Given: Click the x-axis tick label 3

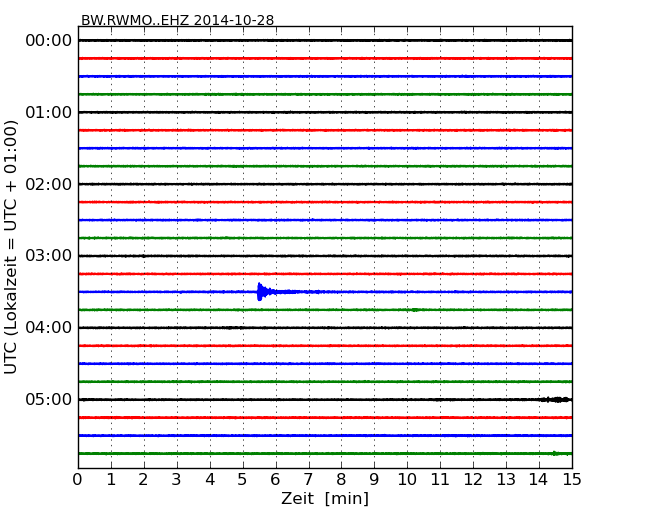Looking at the screenshot, I should pos(177,480).
